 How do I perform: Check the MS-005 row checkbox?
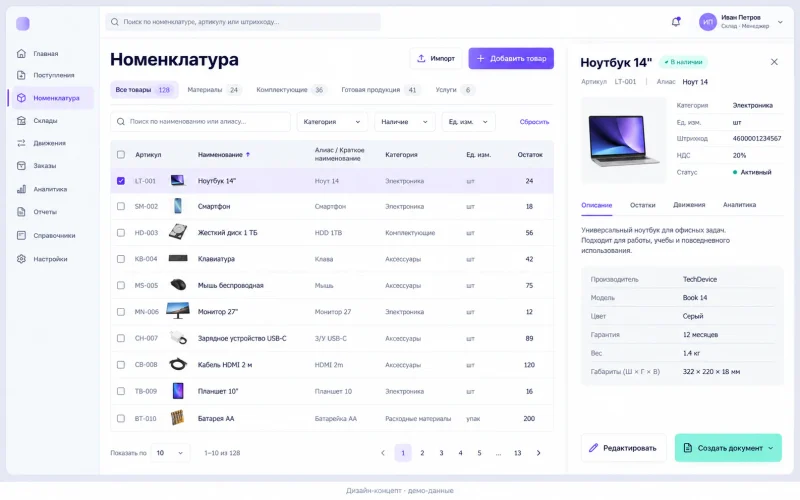(120, 285)
